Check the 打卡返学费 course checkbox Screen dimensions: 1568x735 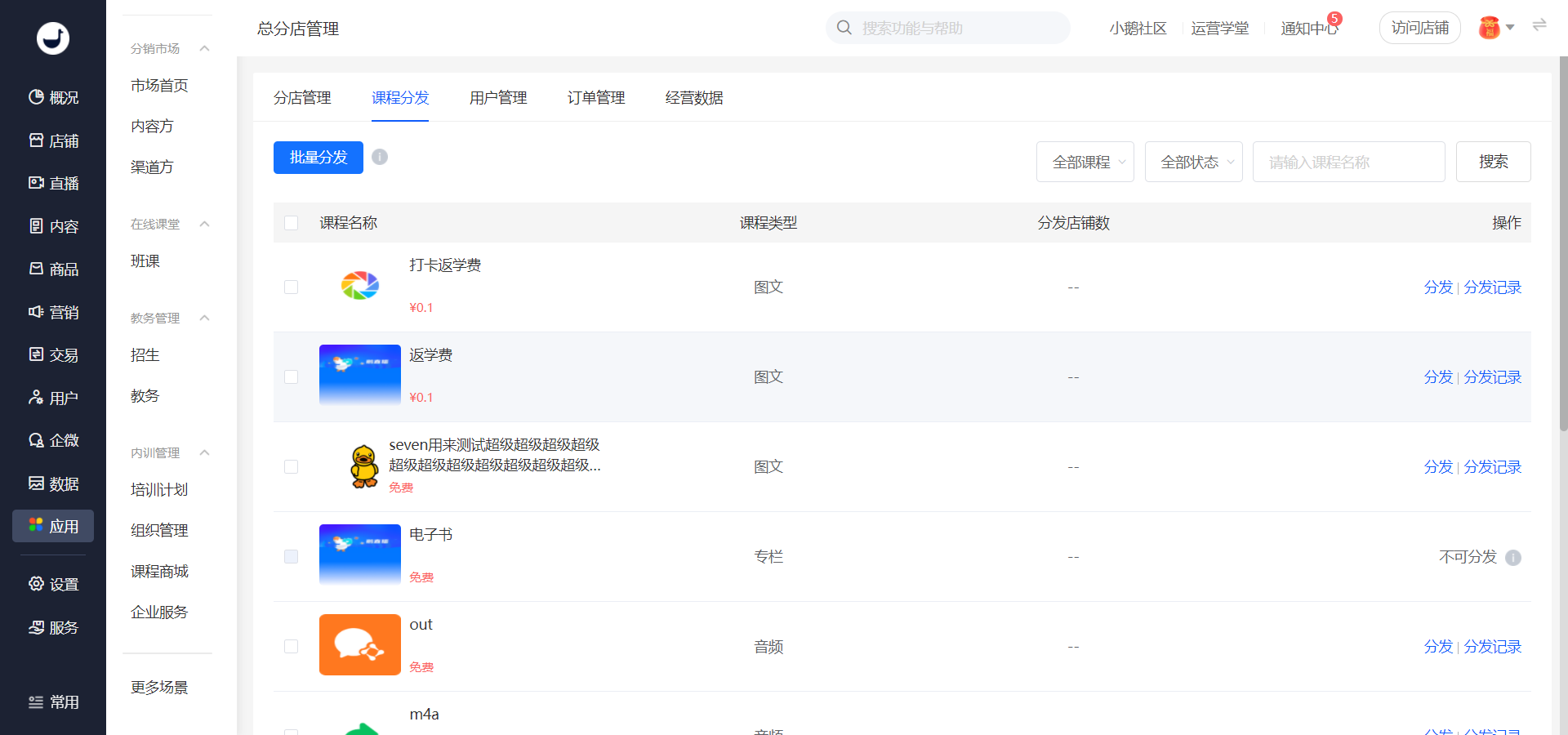click(x=292, y=287)
